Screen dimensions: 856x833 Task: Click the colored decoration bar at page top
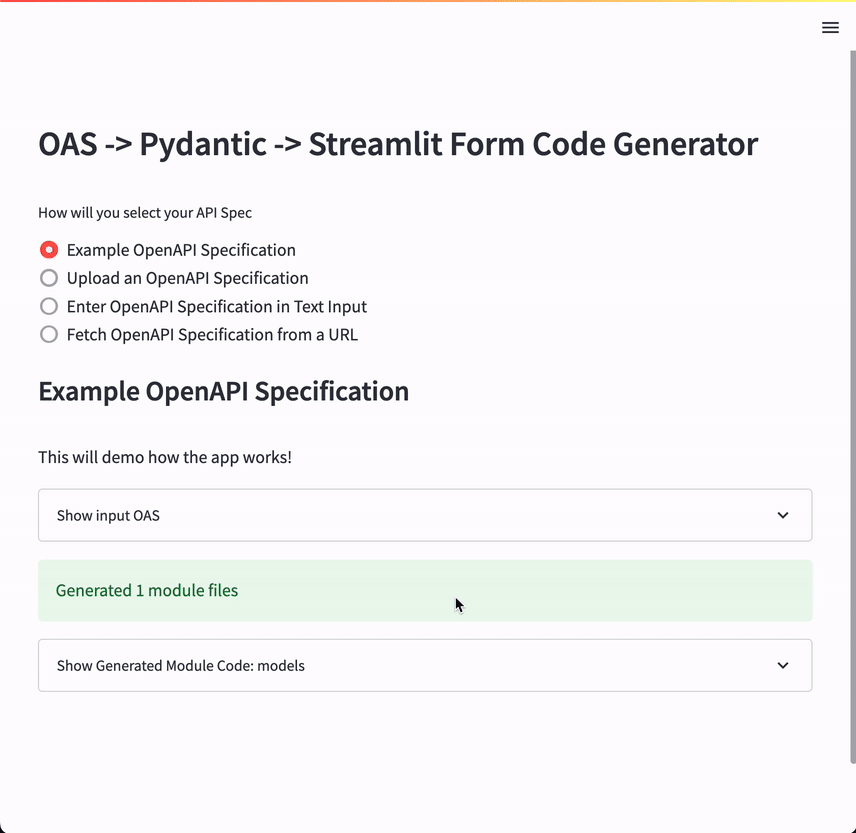428,2
